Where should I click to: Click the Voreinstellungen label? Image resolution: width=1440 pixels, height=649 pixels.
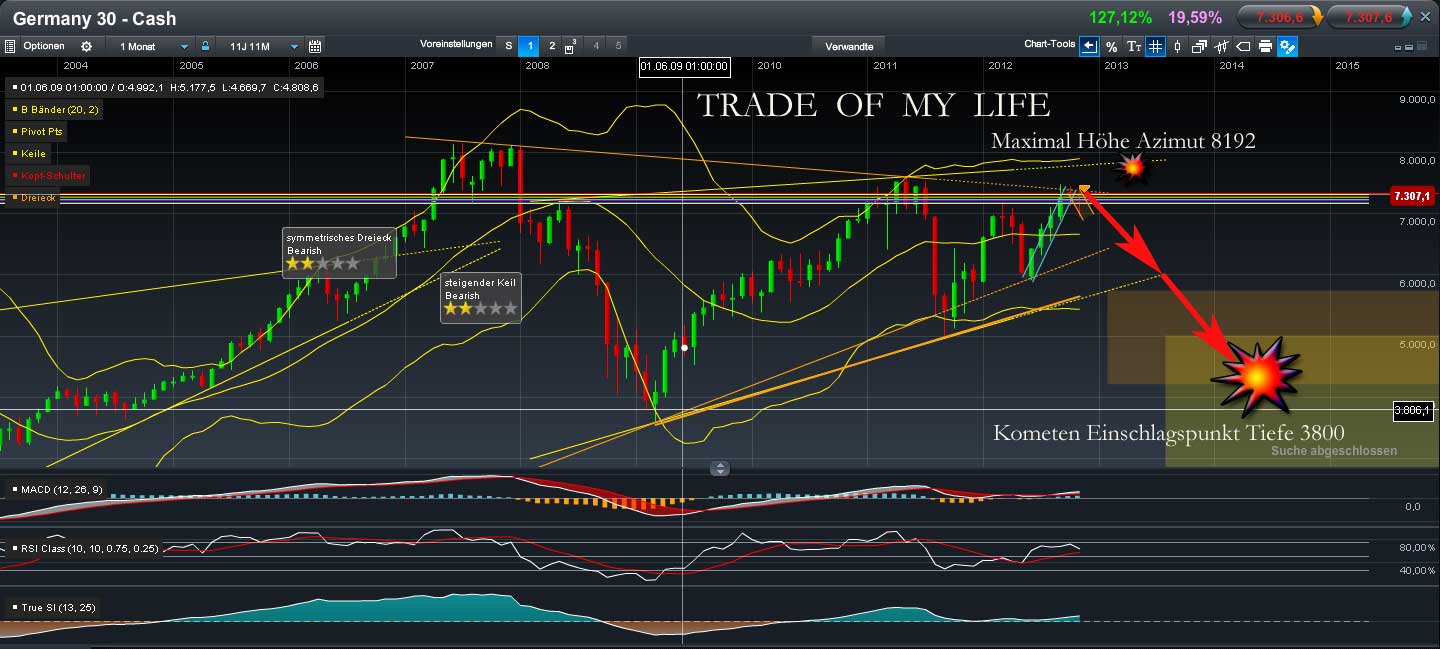(x=456, y=45)
